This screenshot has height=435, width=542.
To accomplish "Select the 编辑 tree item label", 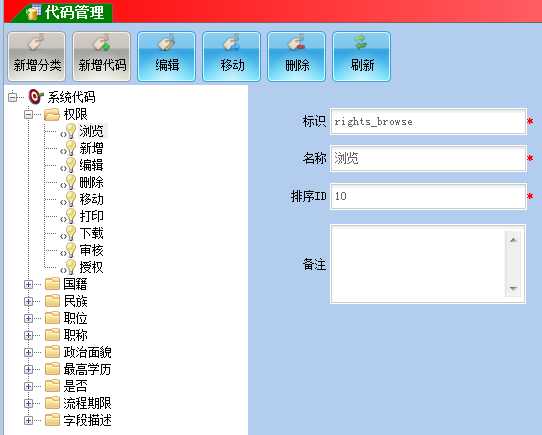I will [x=92, y=165].
